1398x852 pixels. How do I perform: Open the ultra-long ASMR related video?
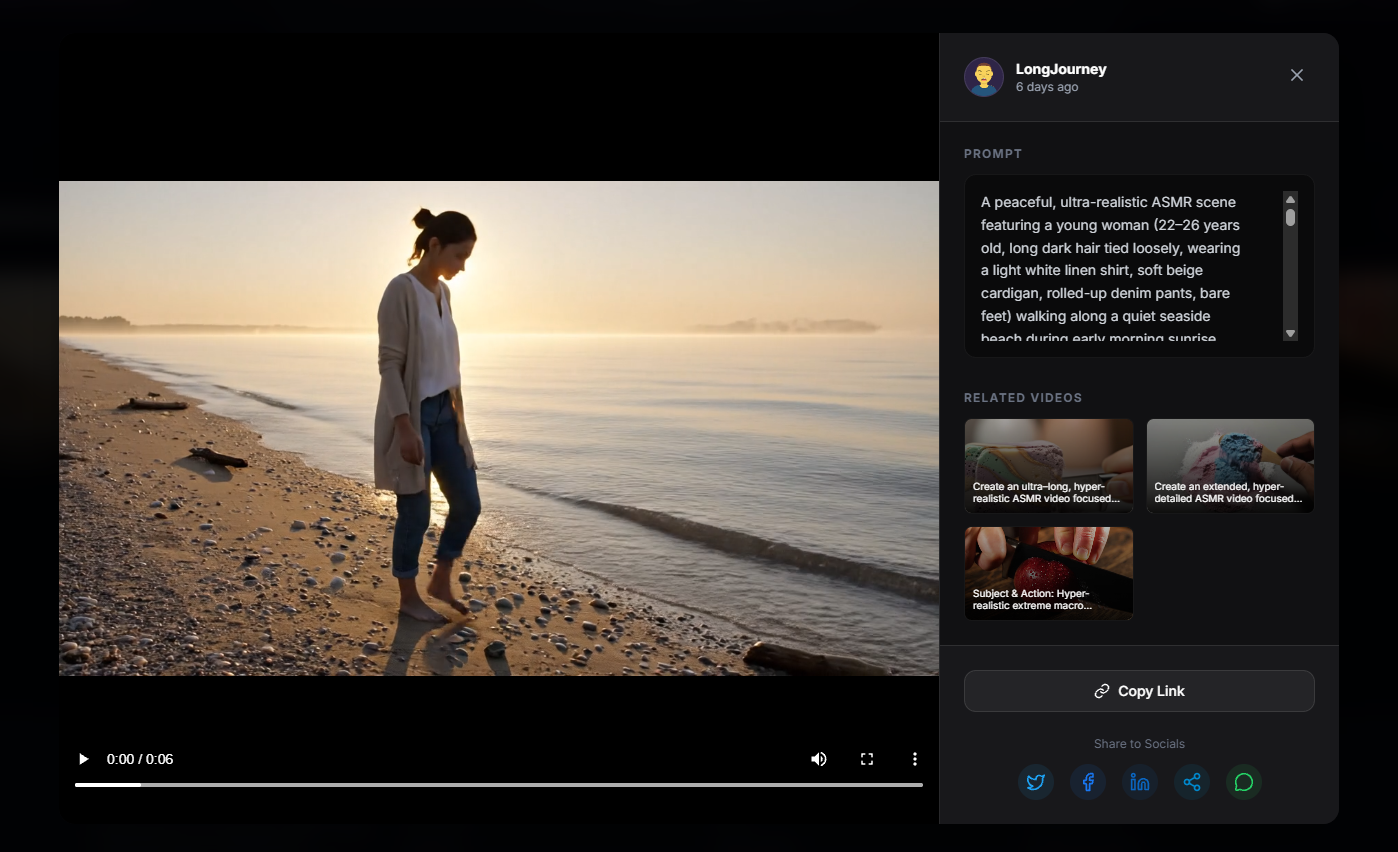[x=1048, y=465]
